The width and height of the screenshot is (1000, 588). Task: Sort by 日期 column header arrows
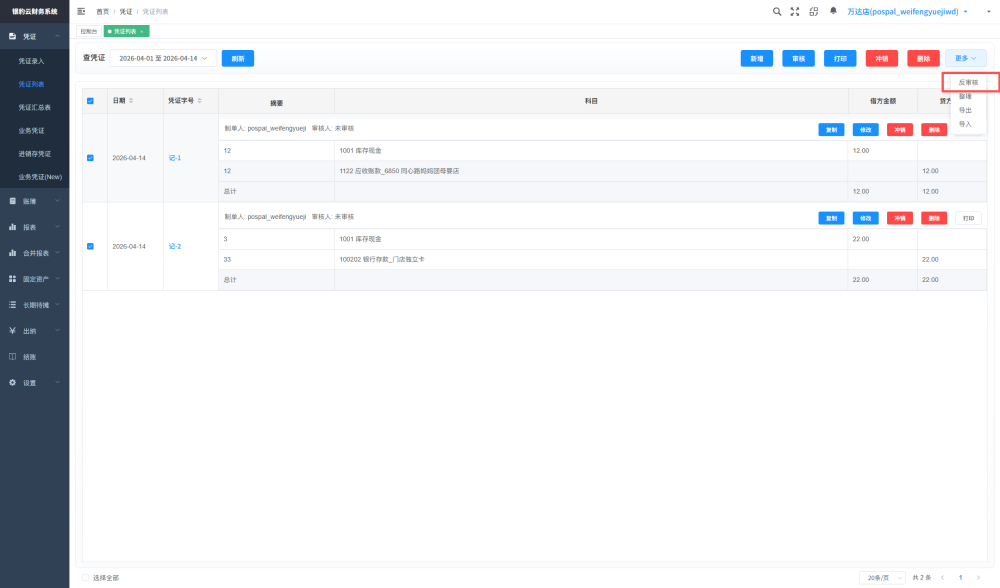pos(131,101)
